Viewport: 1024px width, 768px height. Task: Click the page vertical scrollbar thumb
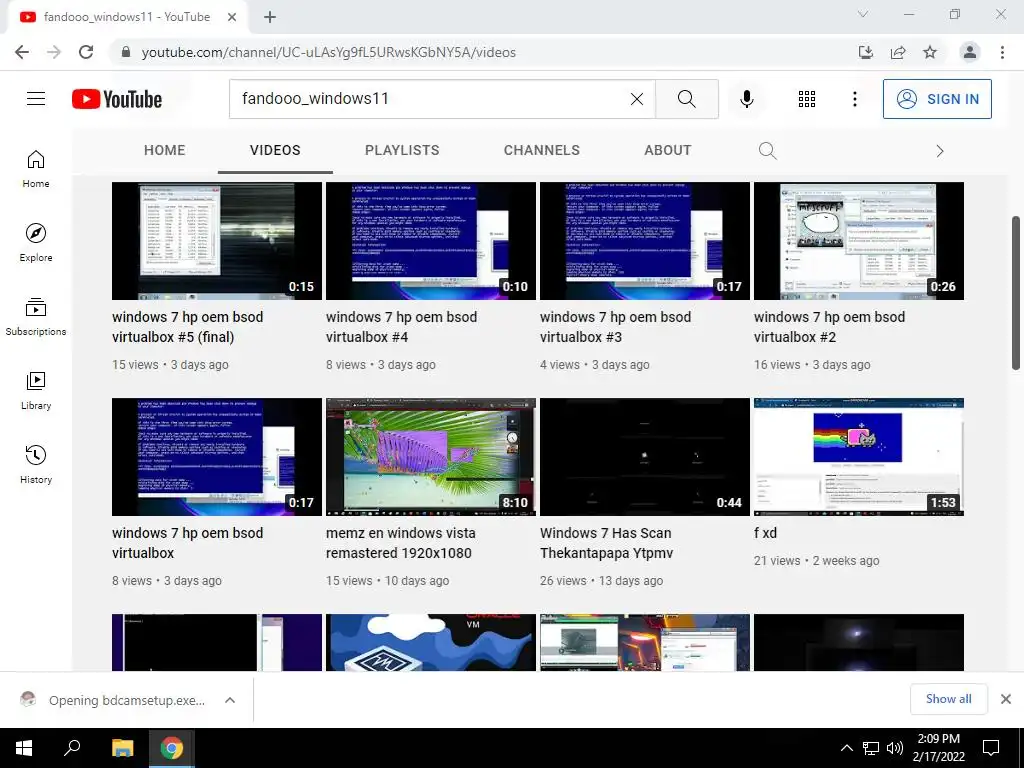click(x=1016, y=293)
